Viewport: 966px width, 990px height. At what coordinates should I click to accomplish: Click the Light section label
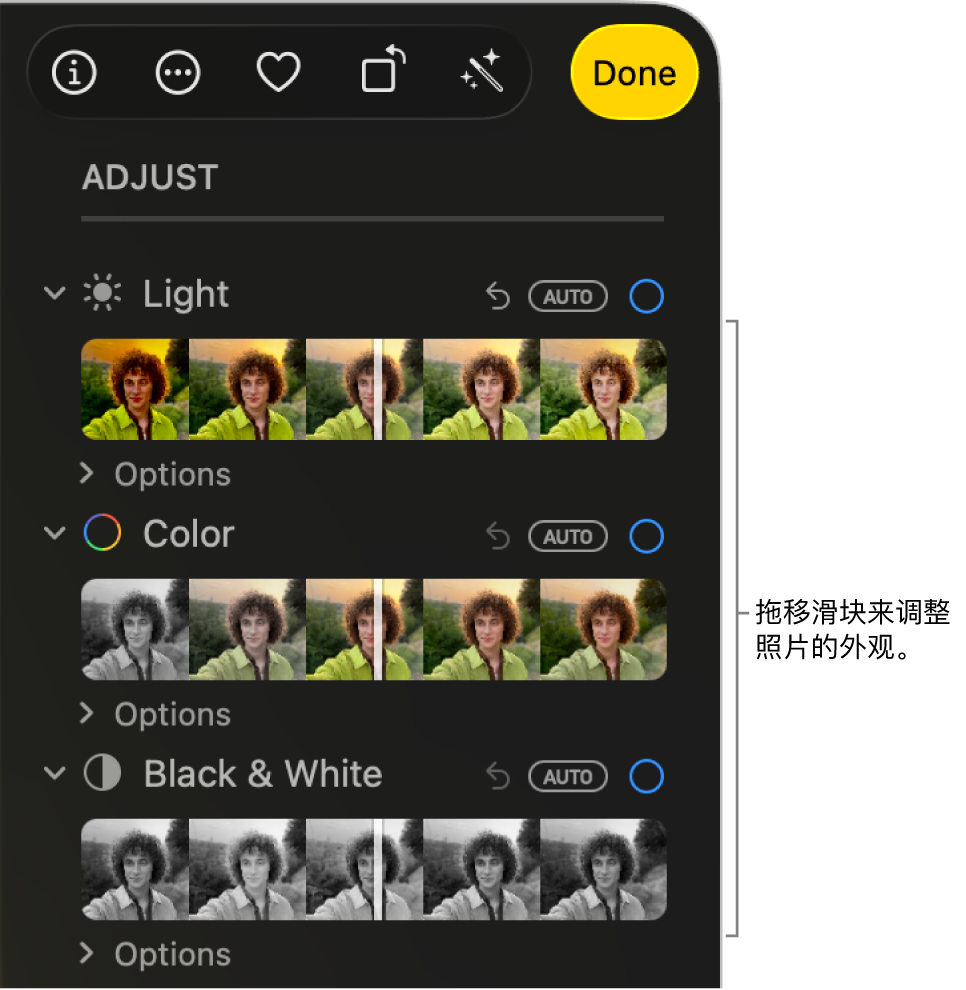(186, 294)
